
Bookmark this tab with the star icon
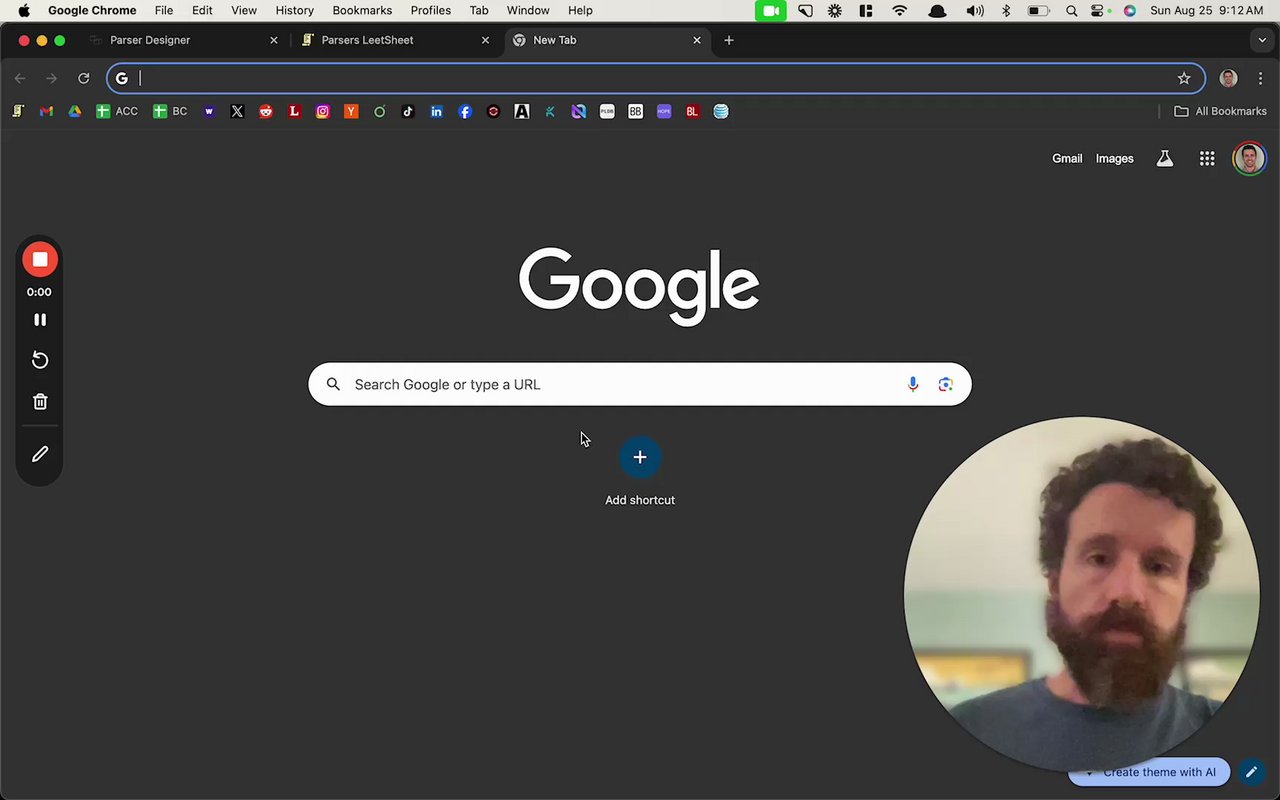(1184, 78)
